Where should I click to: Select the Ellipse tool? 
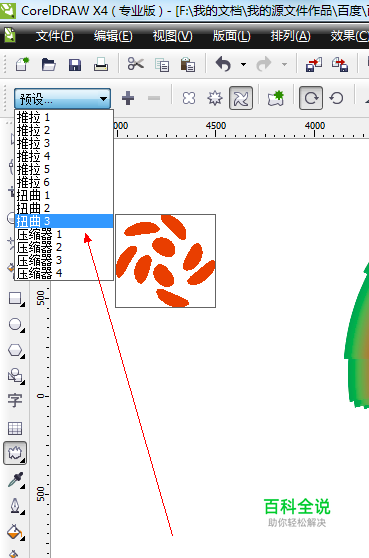[x=15, y=325]
